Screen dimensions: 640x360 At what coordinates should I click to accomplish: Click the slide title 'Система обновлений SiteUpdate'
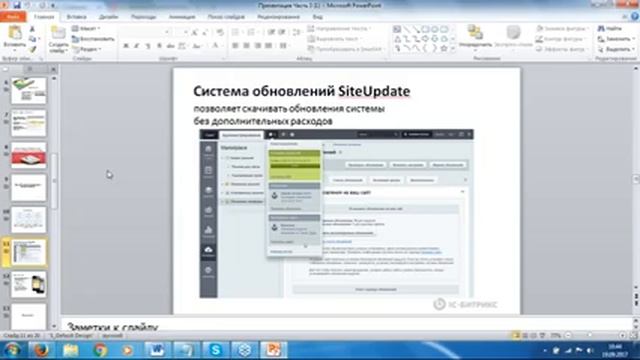(x=302, y=91)
